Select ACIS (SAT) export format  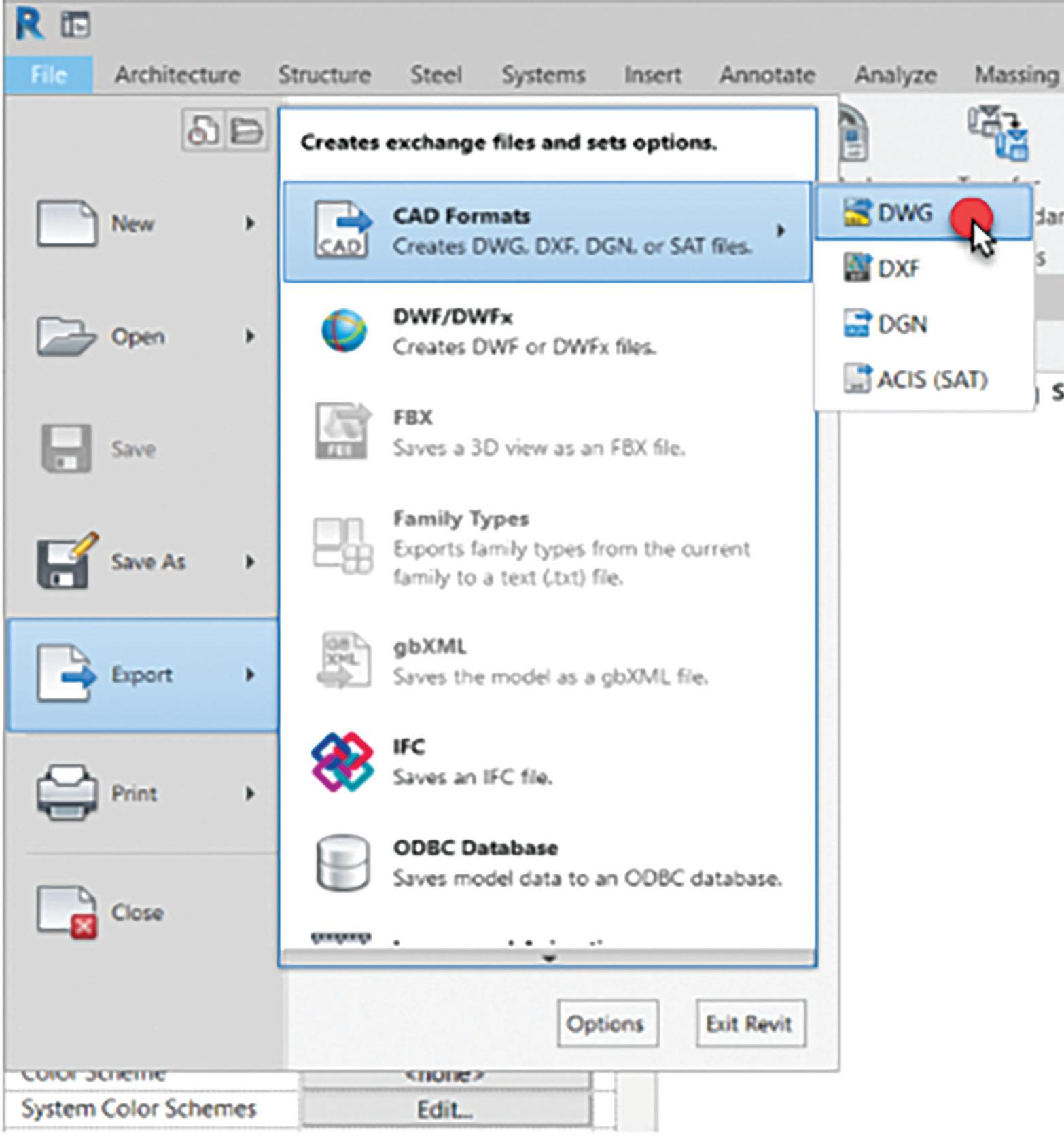coord(924,379)
